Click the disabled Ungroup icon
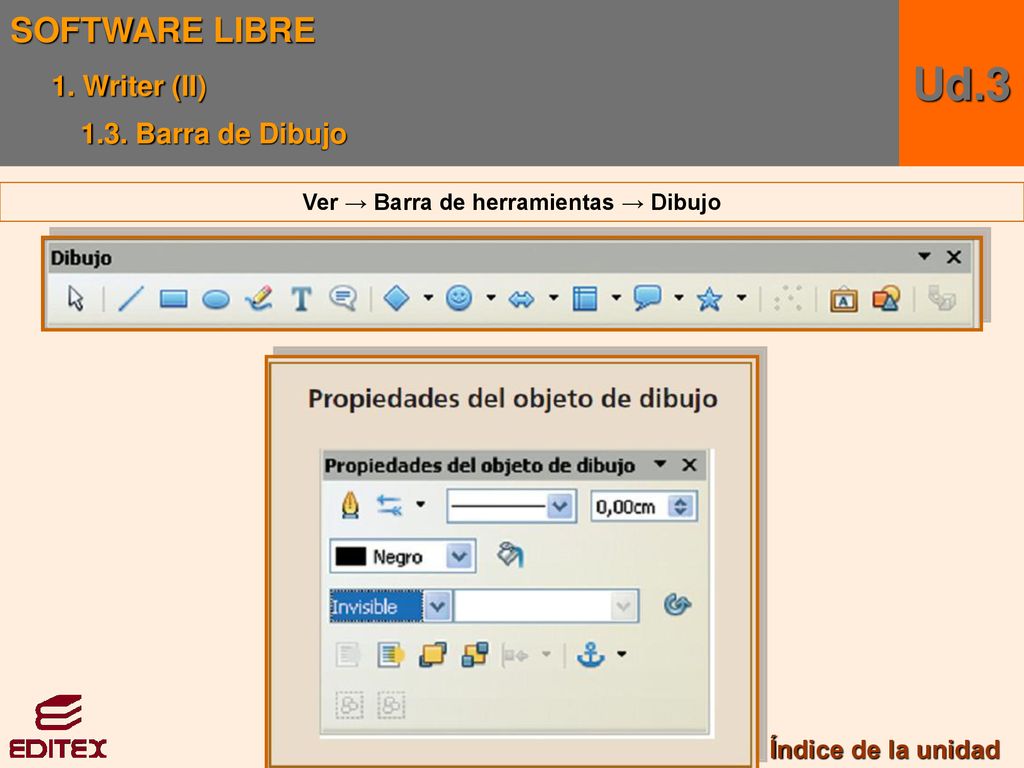This screenshot has width=1024, height=768. [x=391, y=705]
